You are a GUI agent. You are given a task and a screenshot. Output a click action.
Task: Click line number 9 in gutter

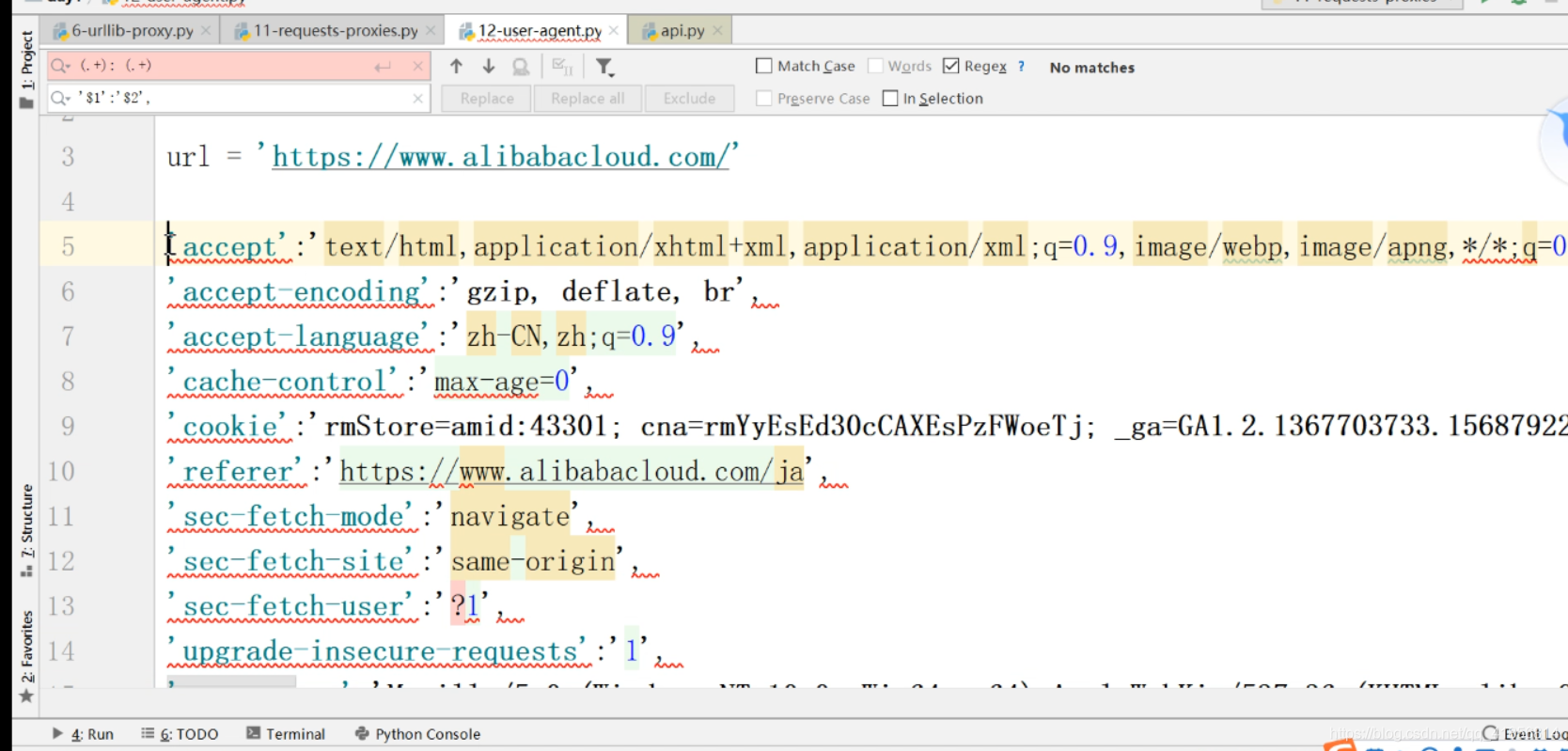coord(68,426)
